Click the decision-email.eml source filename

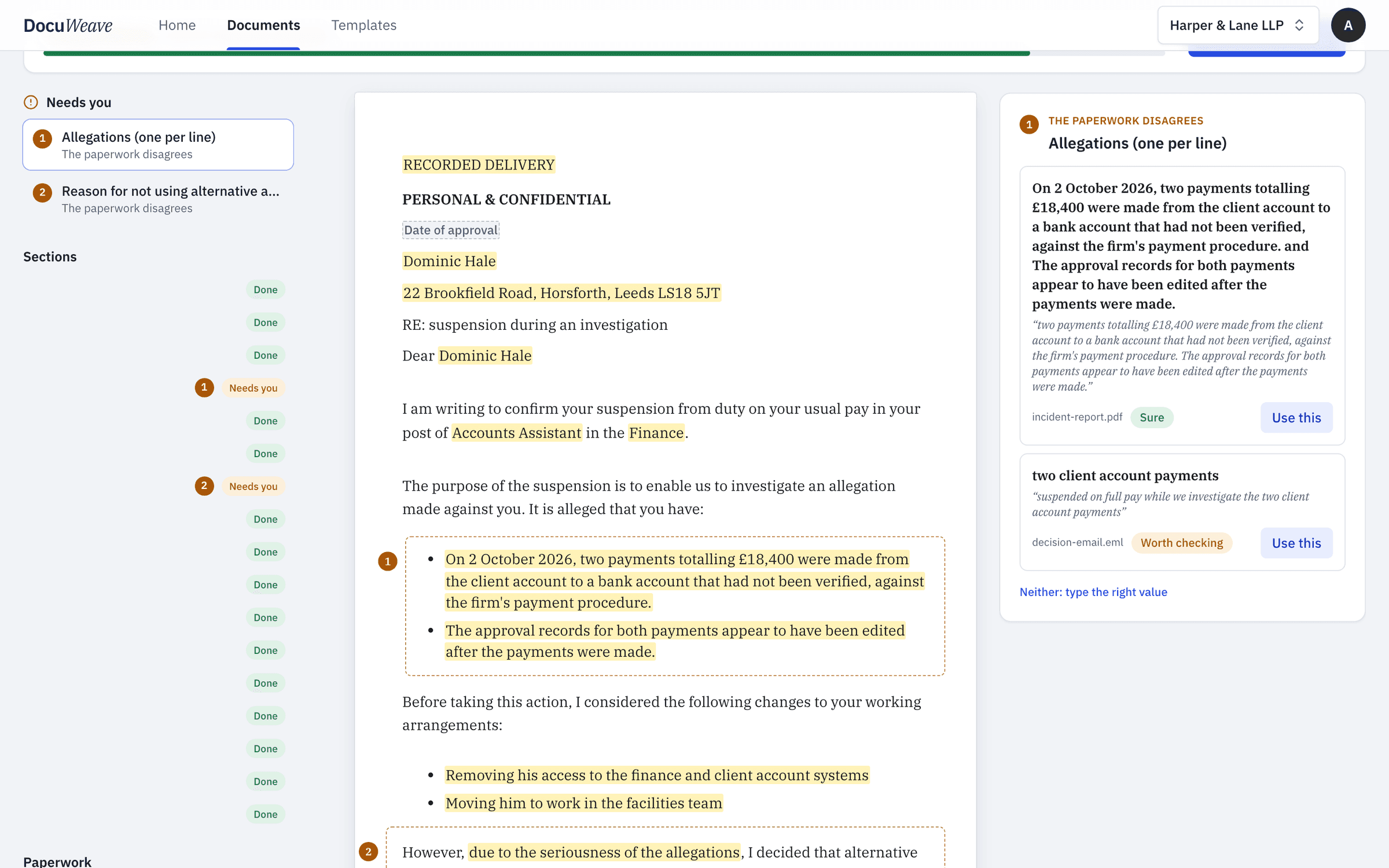(x=1077, y=543)
